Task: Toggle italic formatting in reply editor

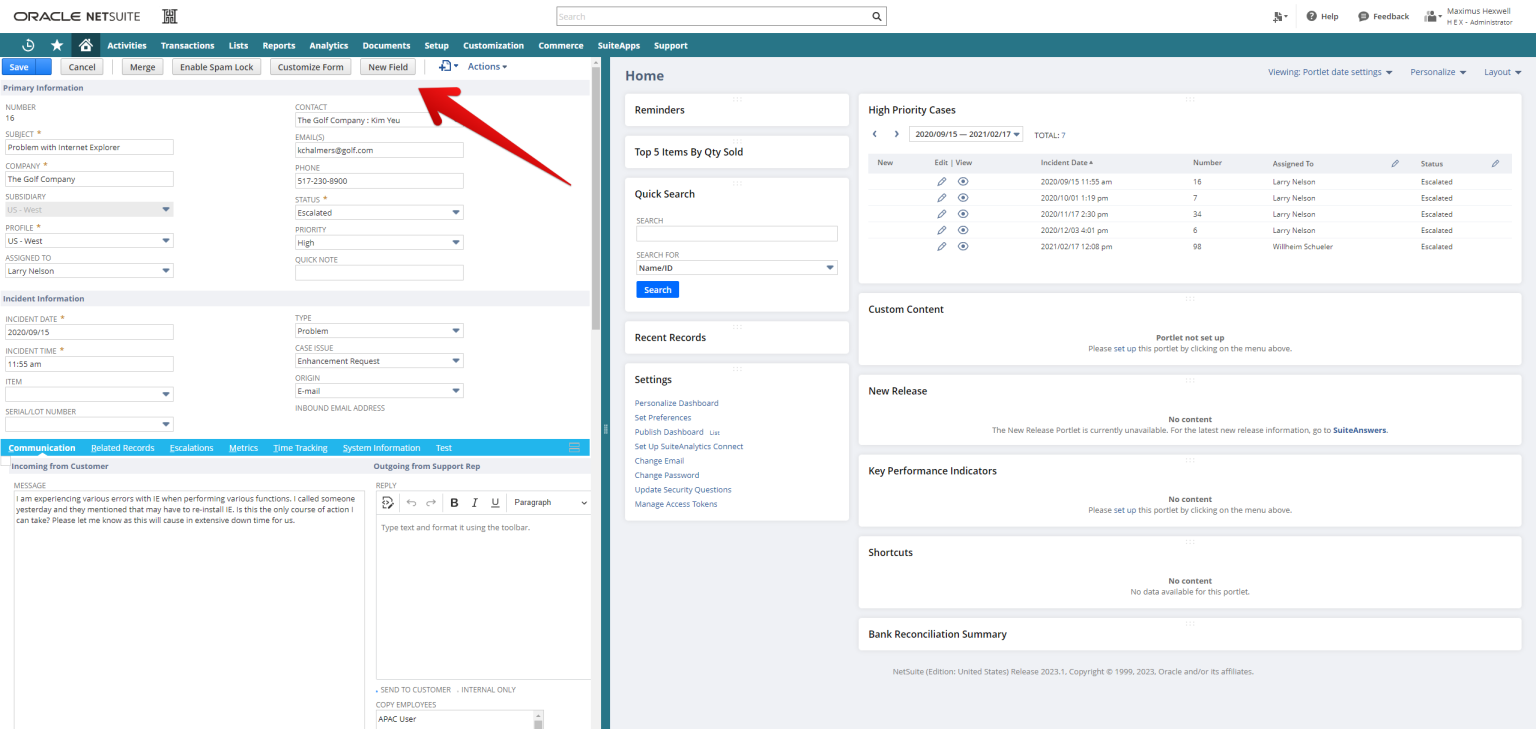Action: (473, 502)
